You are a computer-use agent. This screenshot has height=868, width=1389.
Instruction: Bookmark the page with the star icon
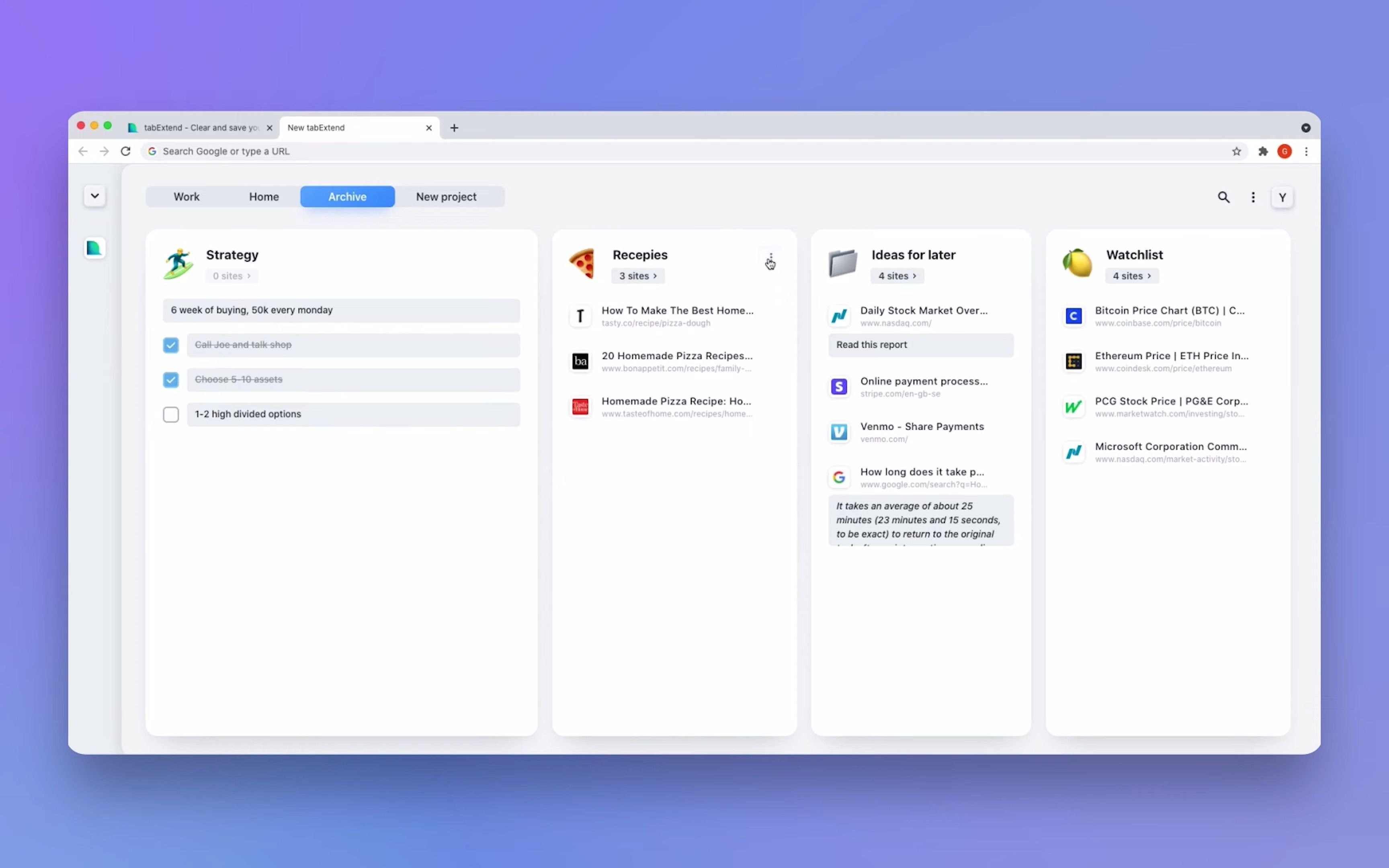point(1236,151)
